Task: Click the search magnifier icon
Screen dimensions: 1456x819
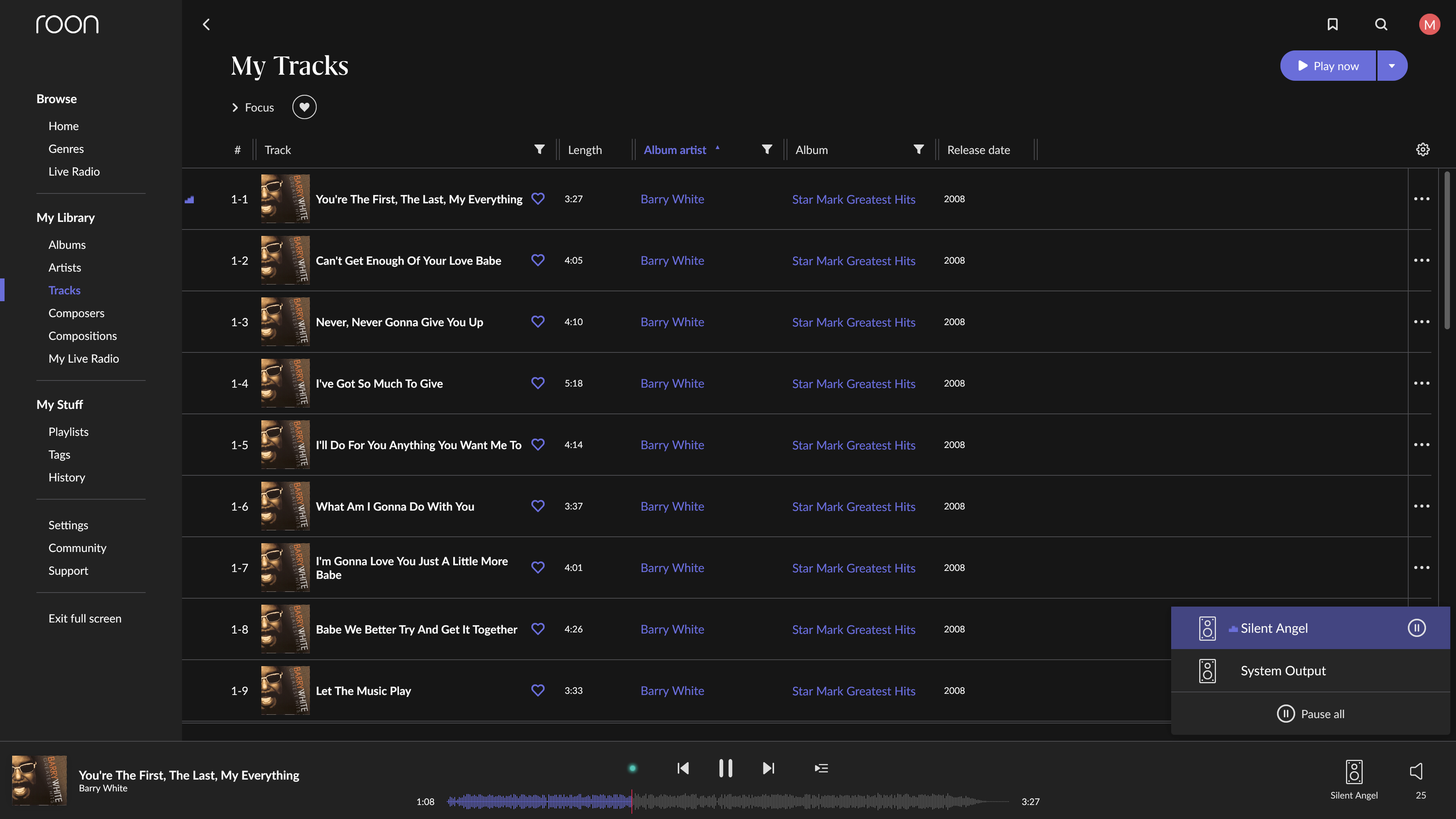Action: point(1381,24)
